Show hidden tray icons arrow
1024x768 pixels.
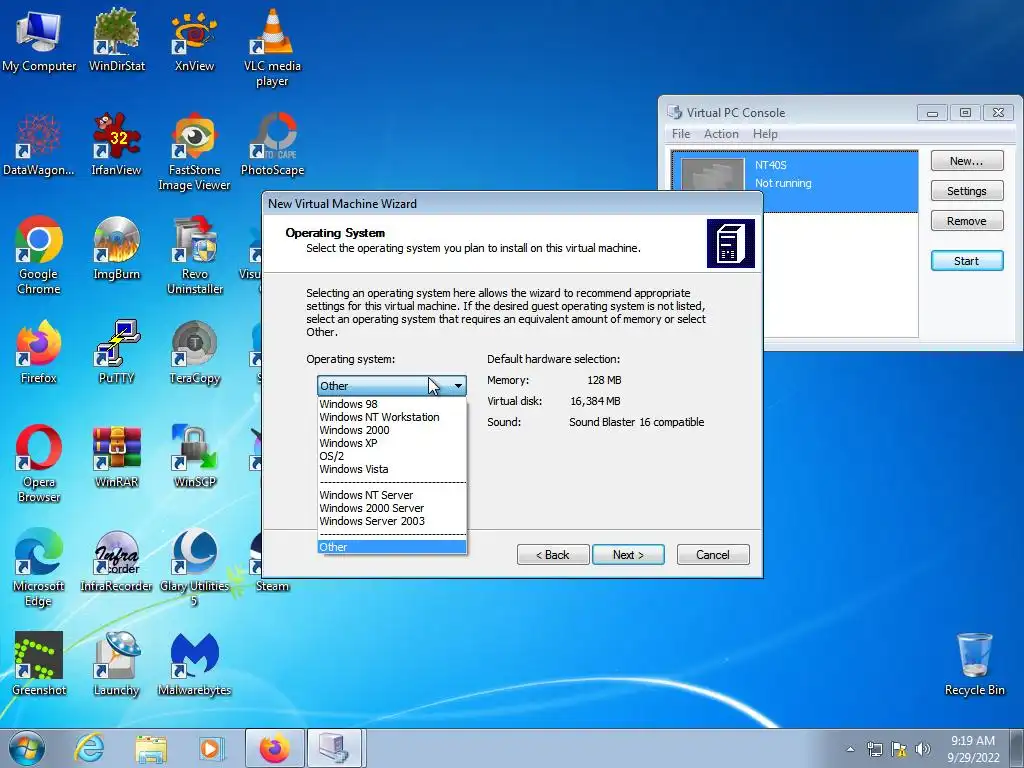850,749
